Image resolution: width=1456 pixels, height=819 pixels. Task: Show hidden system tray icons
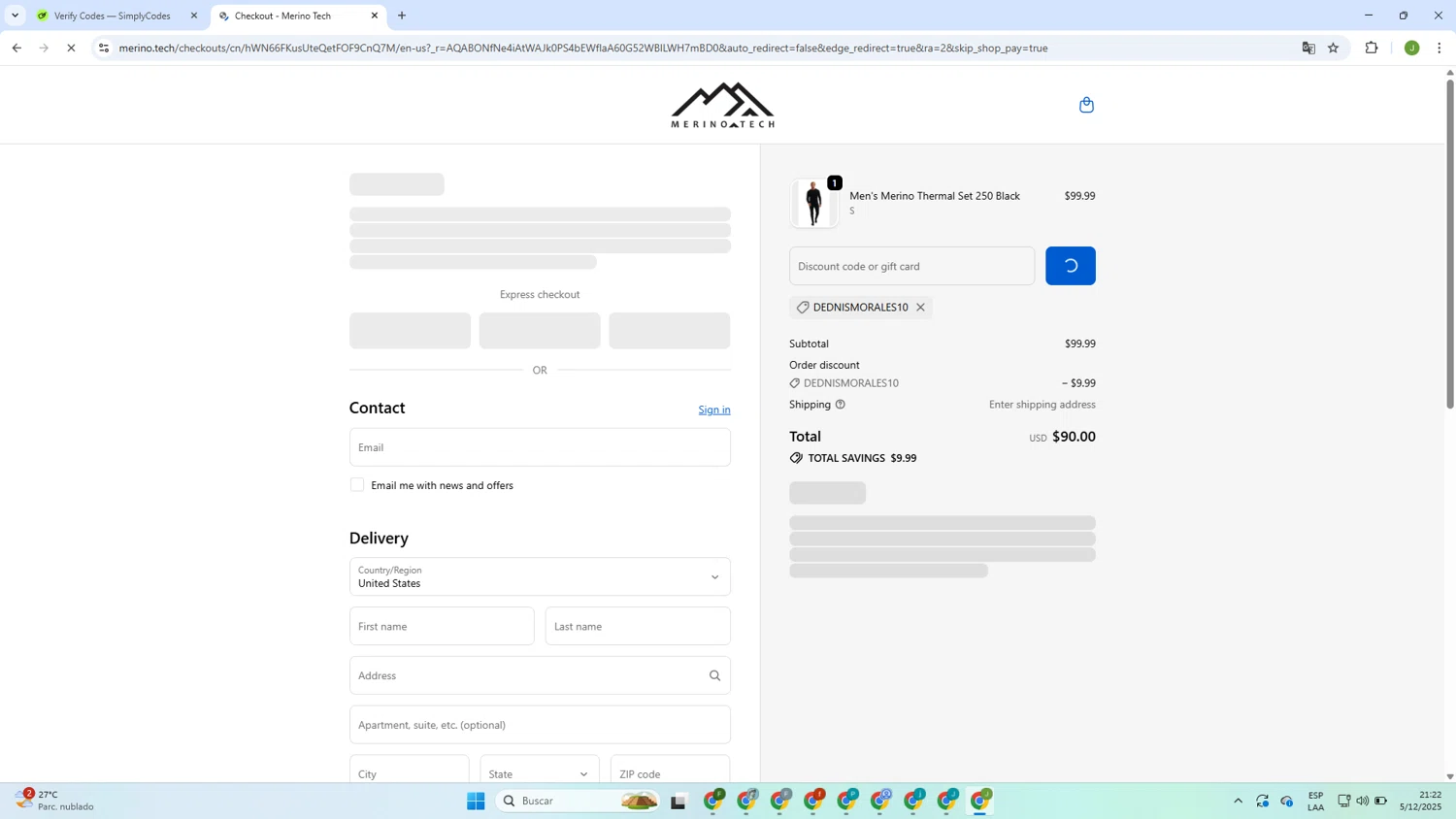coord(1238,801)
